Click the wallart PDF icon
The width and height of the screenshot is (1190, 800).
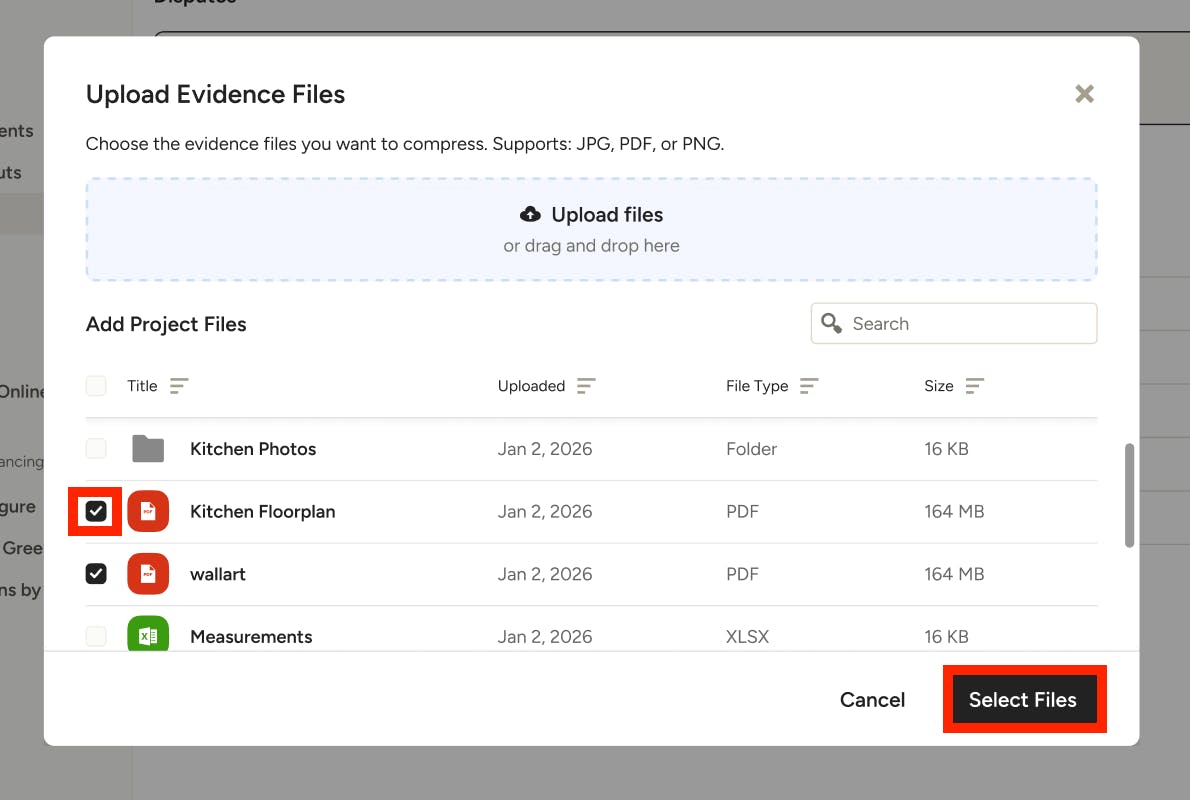(x=148, y=574)
